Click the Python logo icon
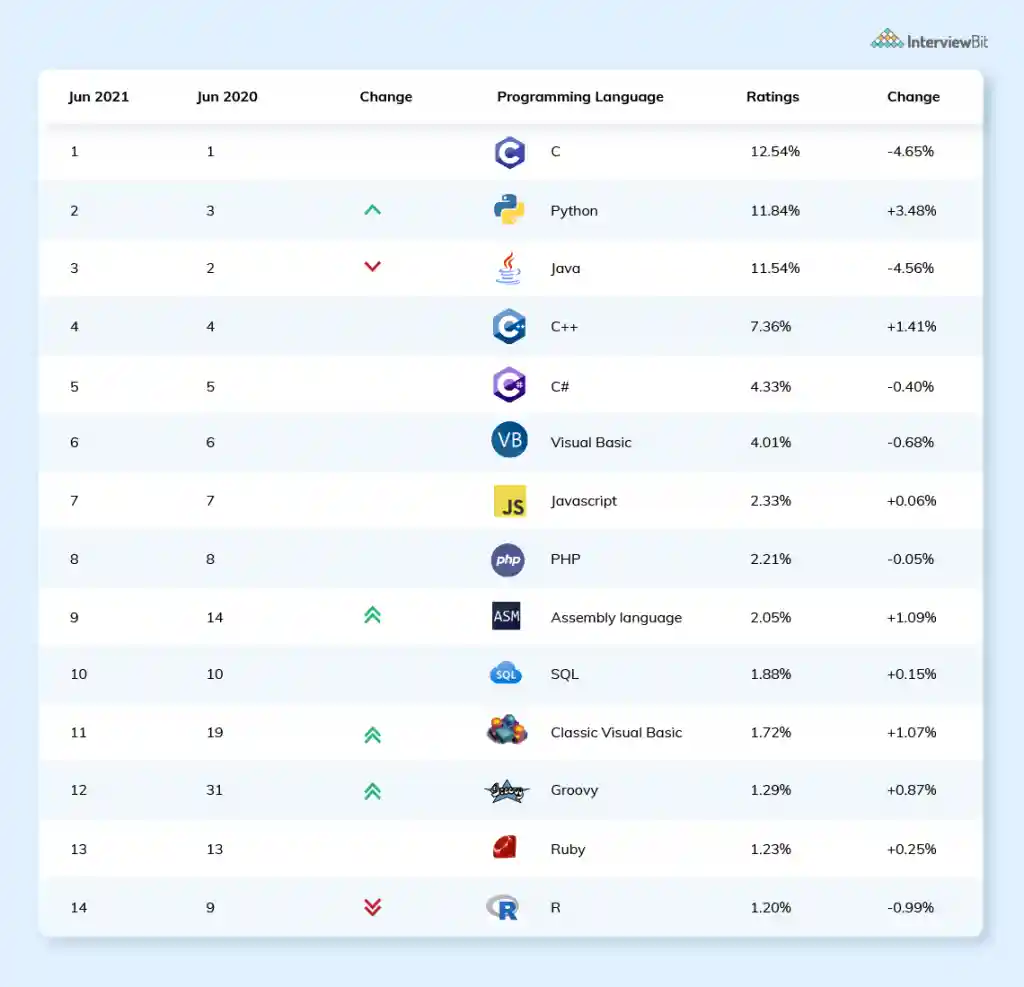Screen dimensions: 1024x987 [x=509, y=210]
